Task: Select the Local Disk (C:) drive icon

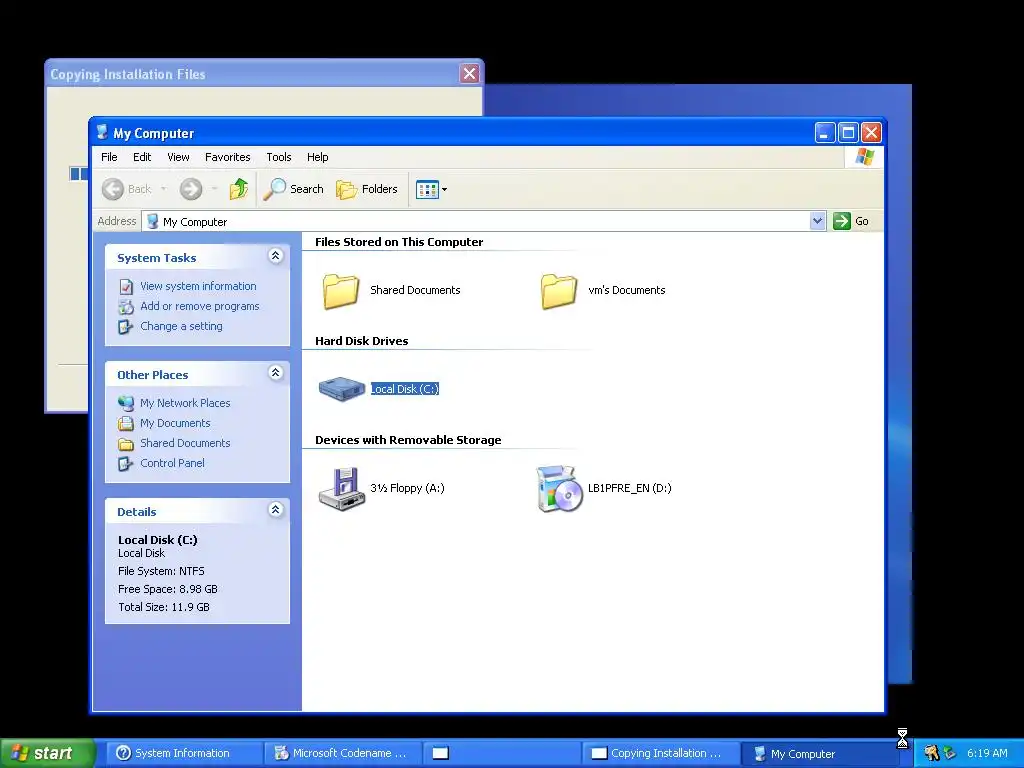Action: pos(342,389)
